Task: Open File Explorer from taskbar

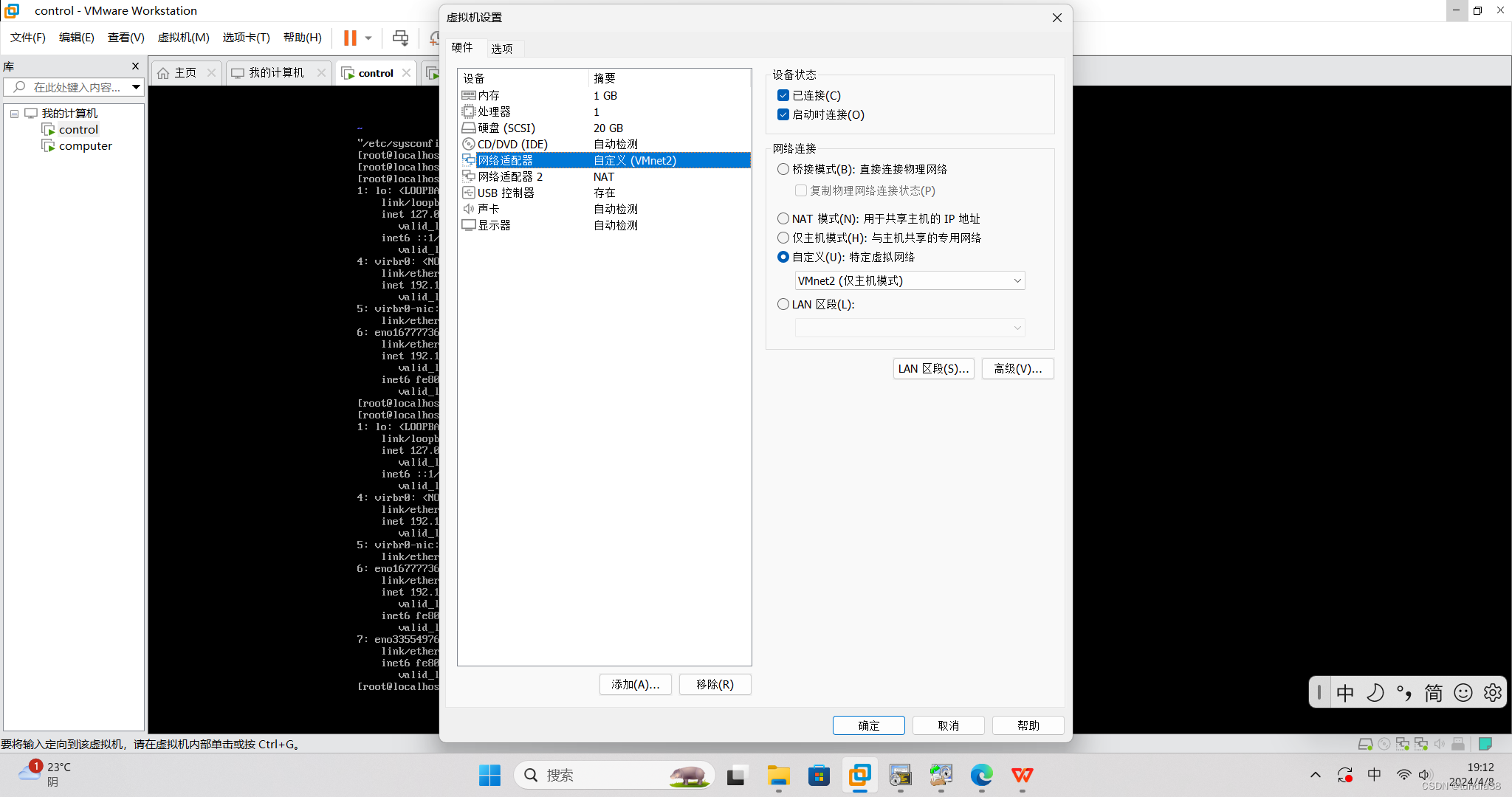Action: (x=778, y=775)
